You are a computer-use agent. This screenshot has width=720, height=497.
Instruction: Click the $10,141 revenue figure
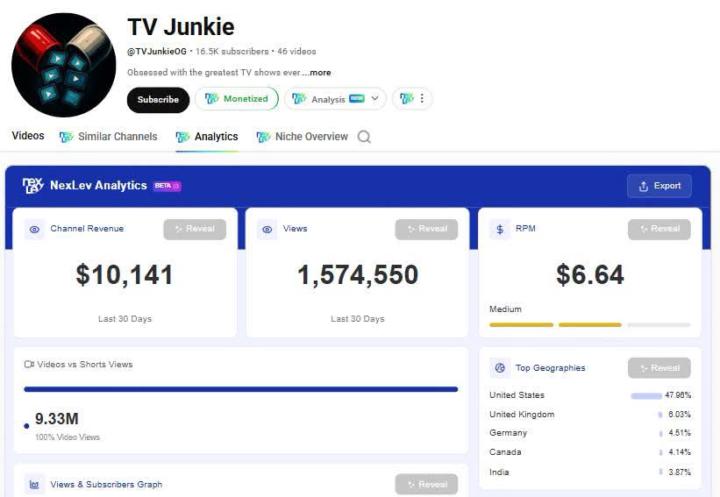[124, 275]
